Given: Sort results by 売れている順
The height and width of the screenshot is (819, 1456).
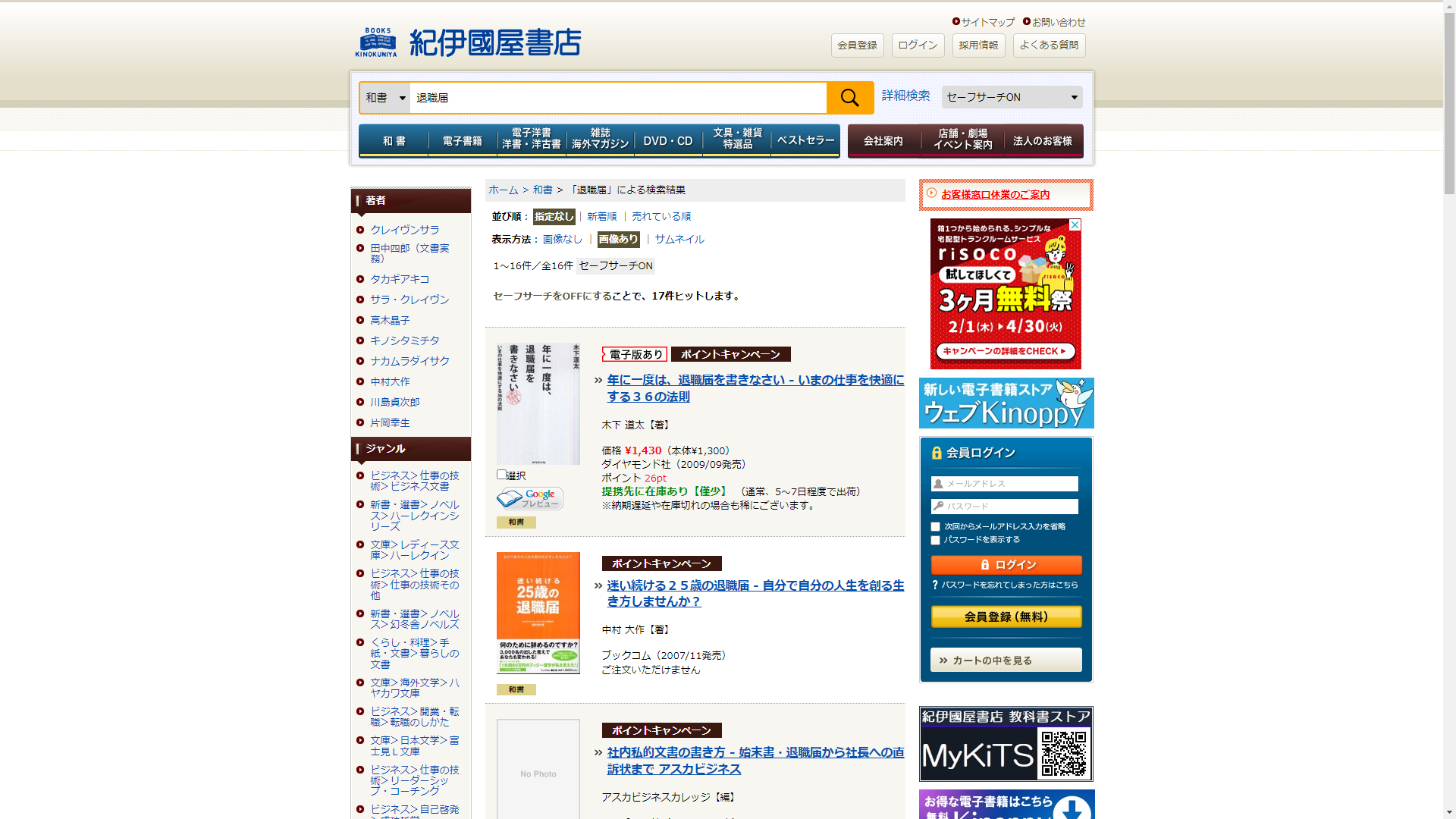Looking at the screenshot, I should coord(661,217).
